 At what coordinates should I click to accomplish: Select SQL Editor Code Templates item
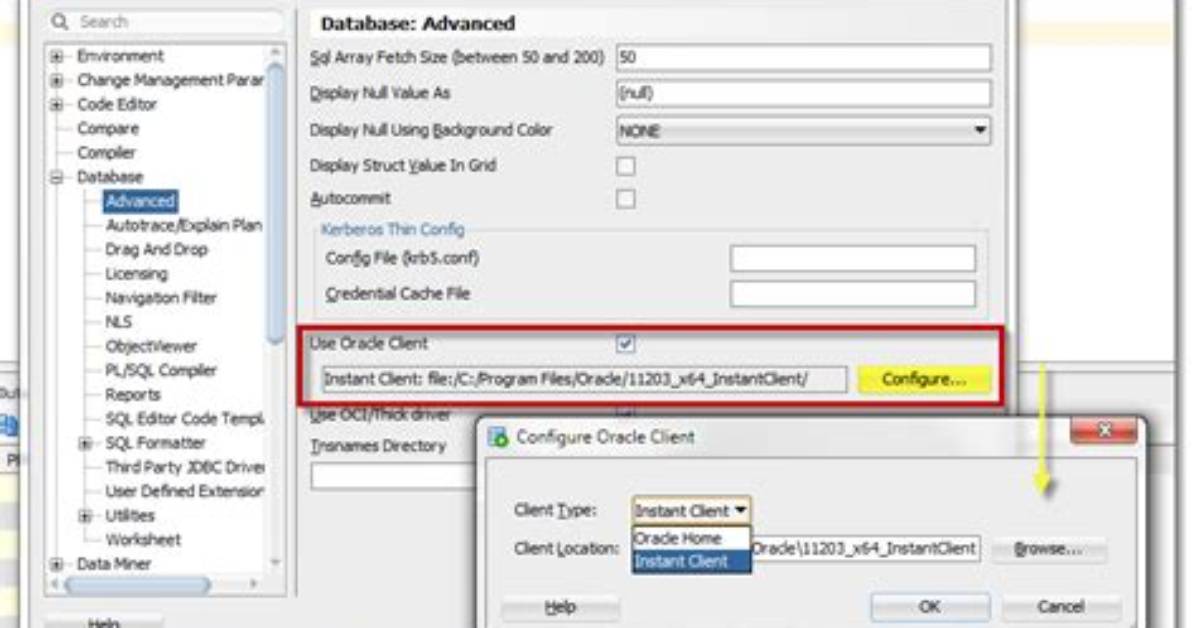pyautogui.click(x=184, y=419)
